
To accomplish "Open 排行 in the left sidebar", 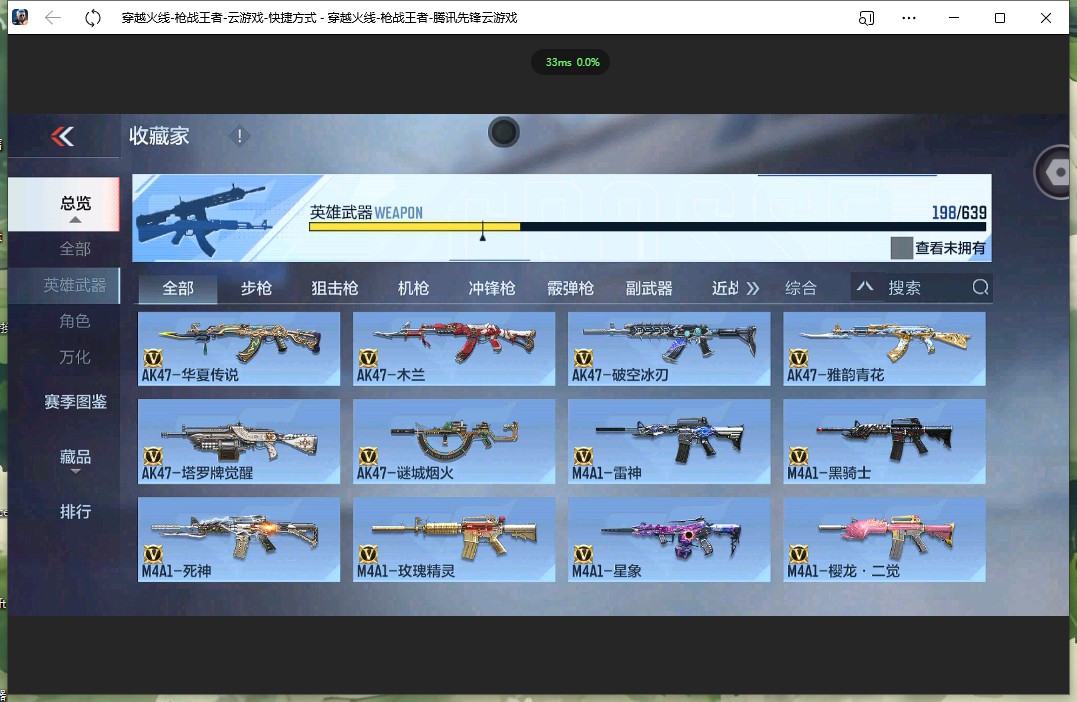I will tap(75, 512).
